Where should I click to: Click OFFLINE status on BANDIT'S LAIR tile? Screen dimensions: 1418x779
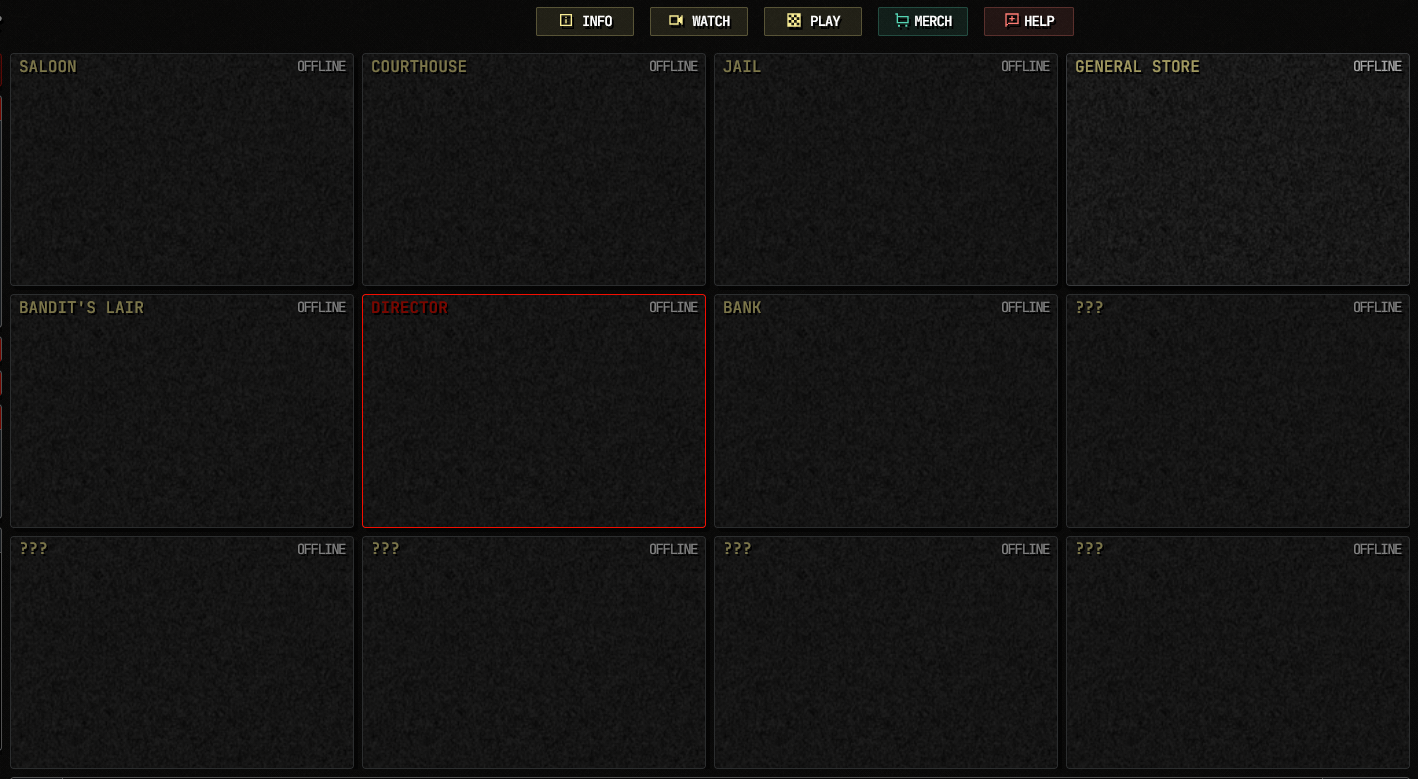tap(322, 308)
